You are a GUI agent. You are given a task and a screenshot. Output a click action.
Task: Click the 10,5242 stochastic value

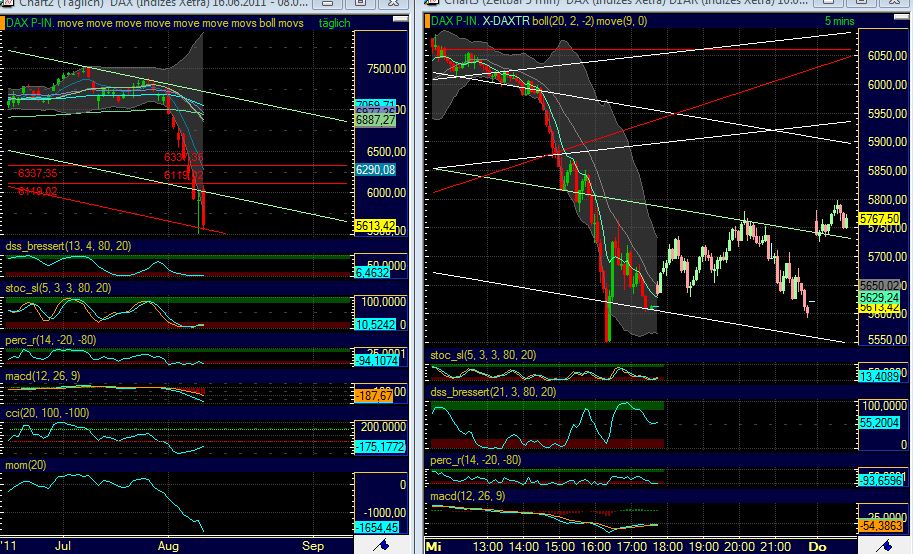[375, 324]
